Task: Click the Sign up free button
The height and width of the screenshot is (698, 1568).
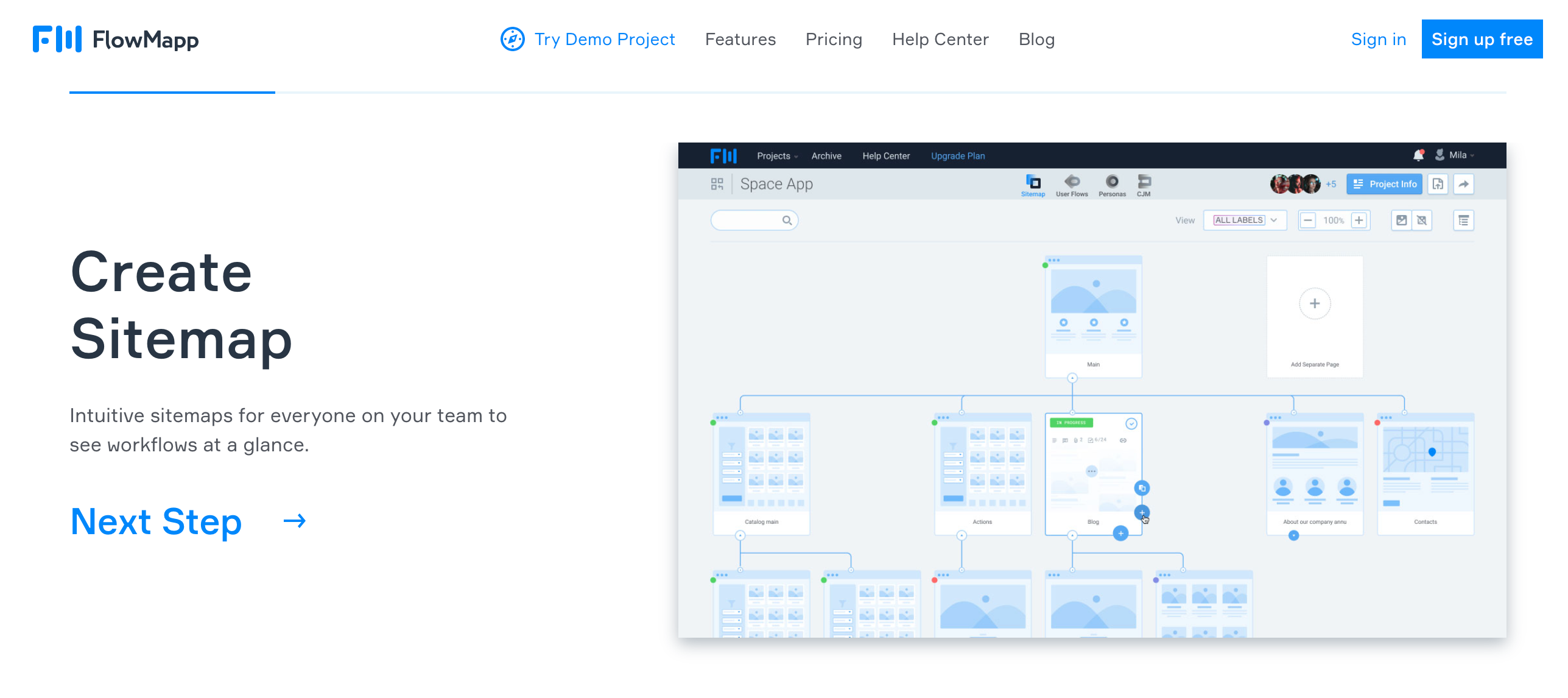Action: [1482, 39]
